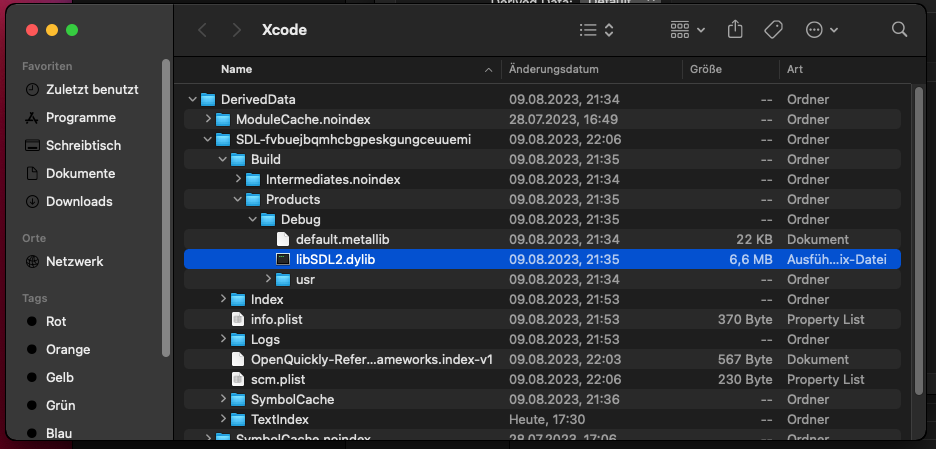Screen dimensions: 936x449
Task: Select Schreibtisch in the sidebar
Action: pyautogui.click(x=83, y=145)
